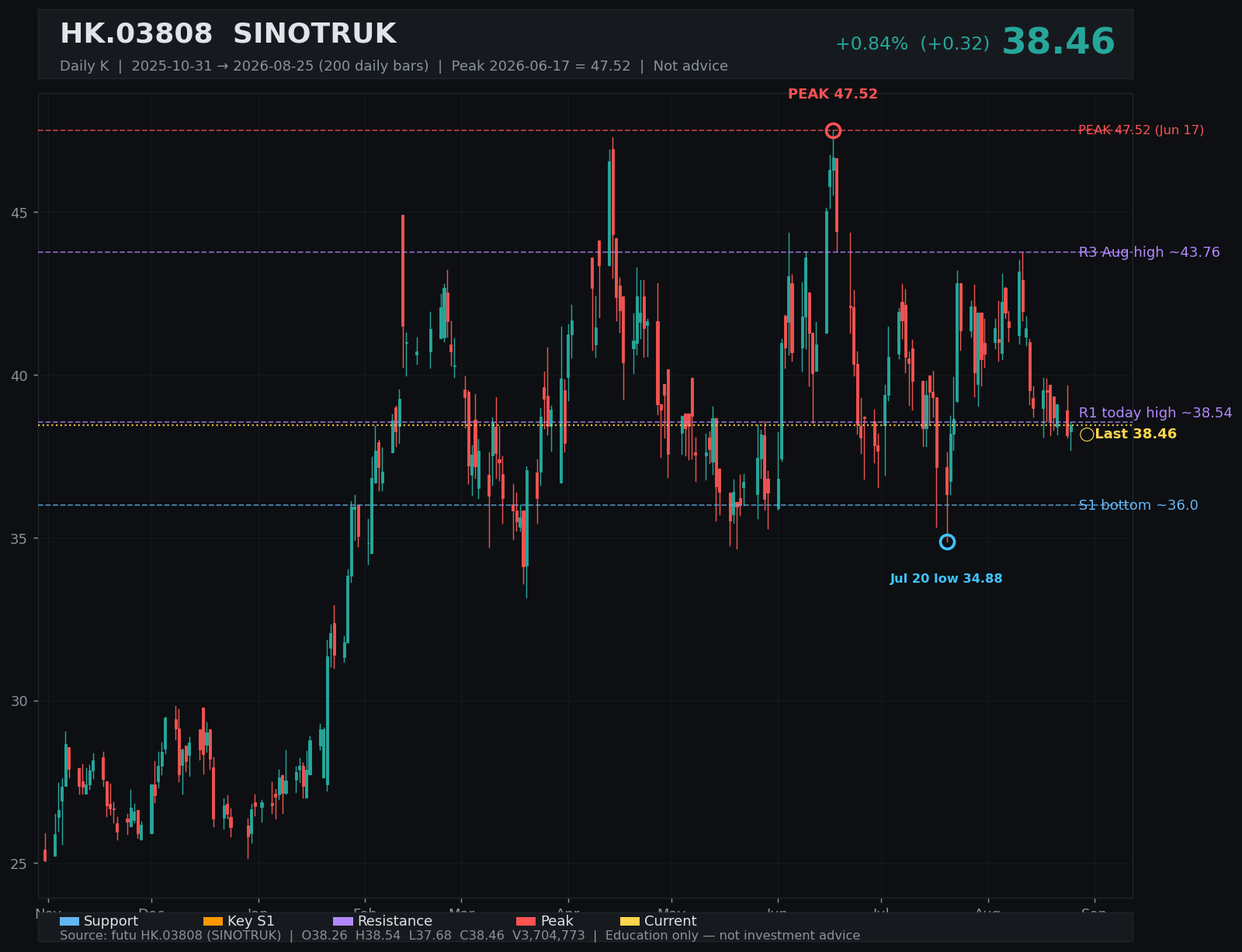Screen dimensions: 1242x952
Task: Select the purple Resistance legend swatch
Action: (343, 921)
